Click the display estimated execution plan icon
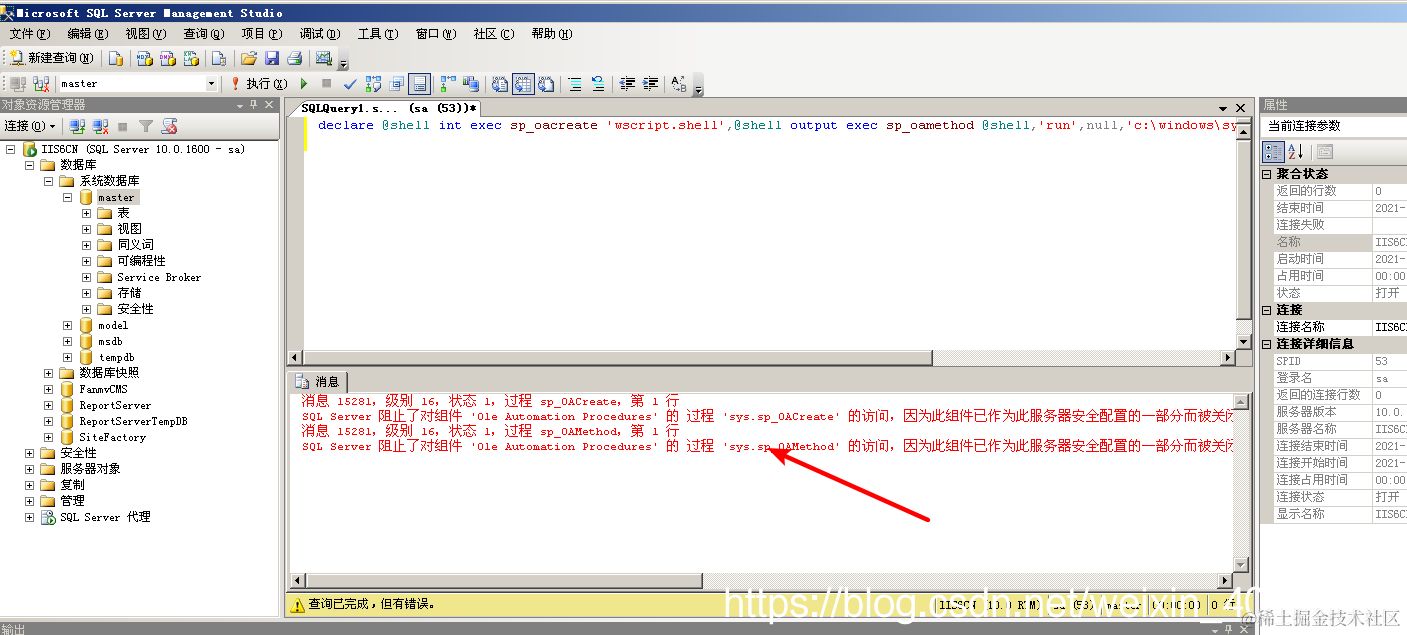 point(373,84)
